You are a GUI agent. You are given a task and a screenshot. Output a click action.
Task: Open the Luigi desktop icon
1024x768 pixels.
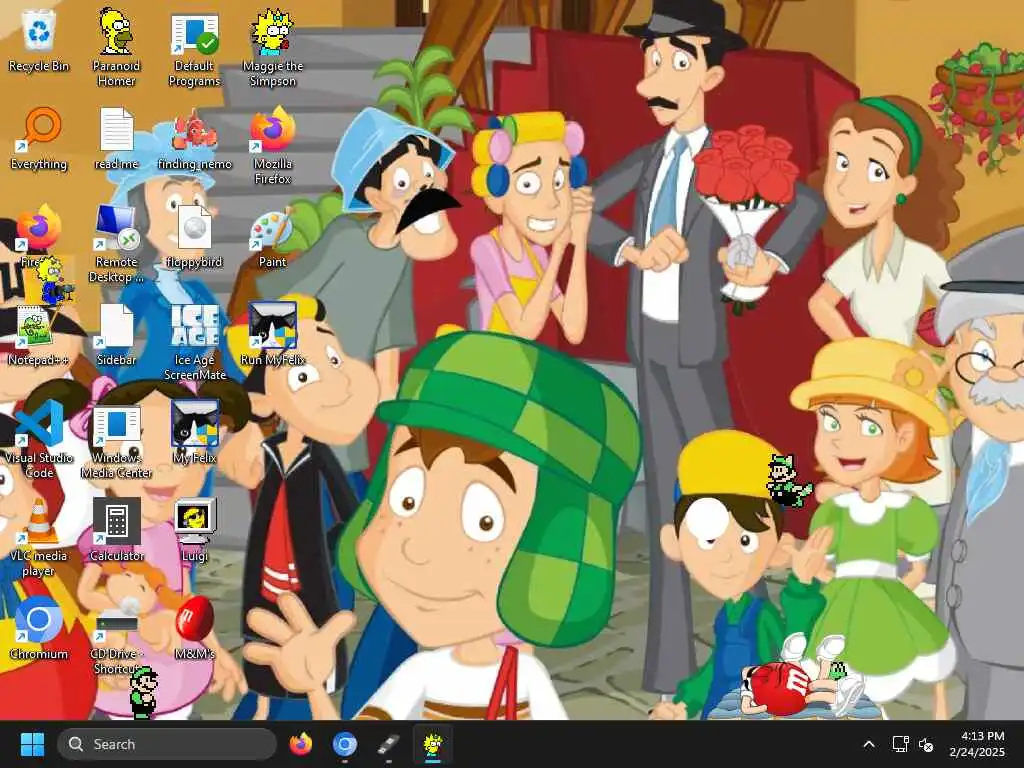tap(195, 530)
